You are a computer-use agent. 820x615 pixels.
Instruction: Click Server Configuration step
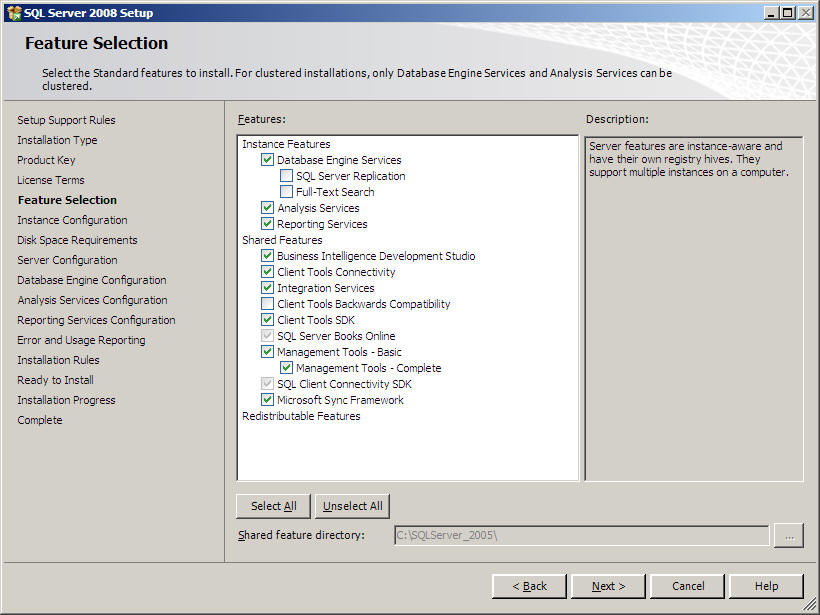click(x=67, y=260)
